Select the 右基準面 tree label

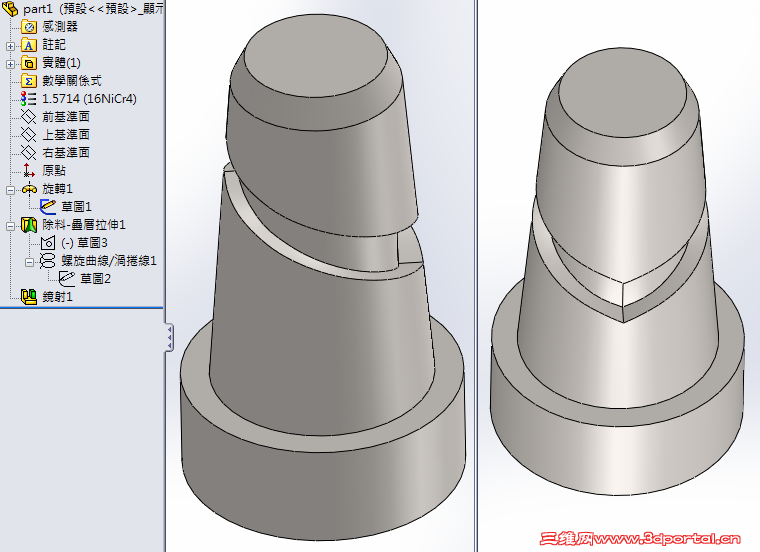click(x=66, y=152)
